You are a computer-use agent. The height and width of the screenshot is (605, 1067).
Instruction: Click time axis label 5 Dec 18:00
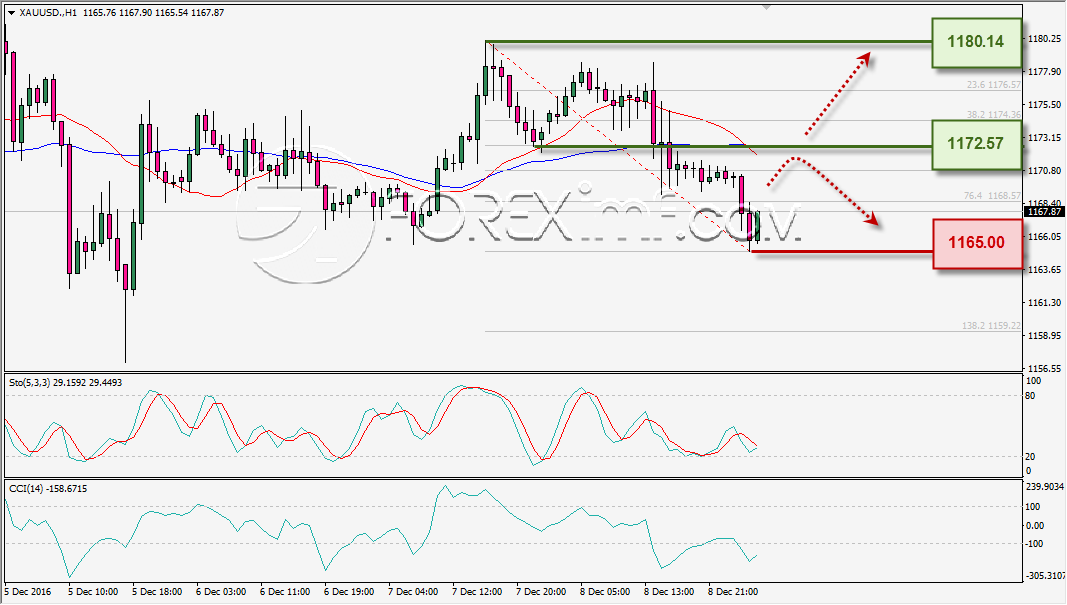pos(157,592)
